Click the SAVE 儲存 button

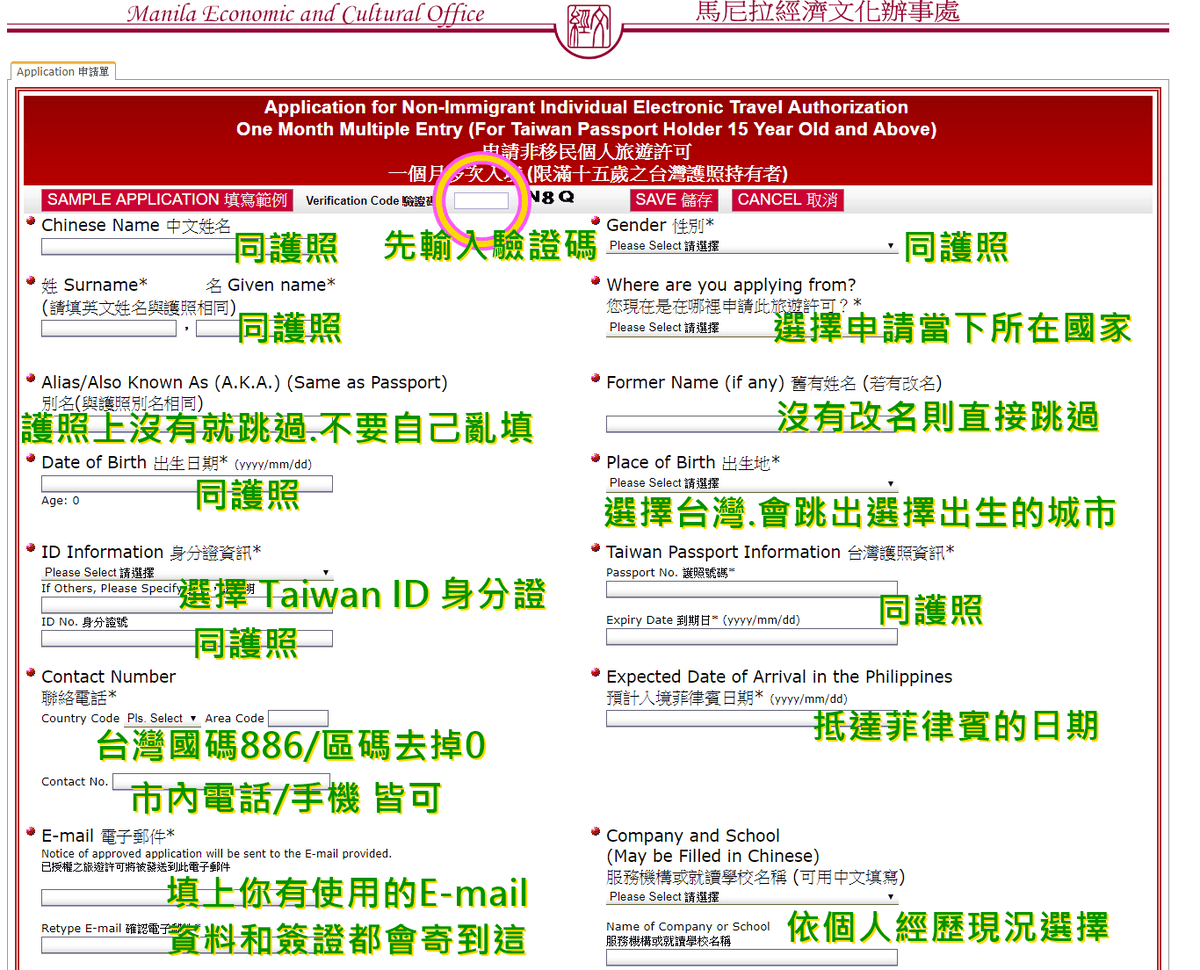coord(673,200)
